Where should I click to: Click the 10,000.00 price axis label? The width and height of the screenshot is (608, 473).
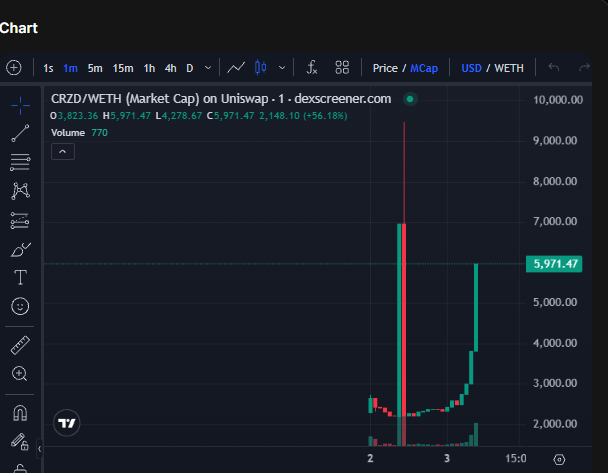coord(558,100)
